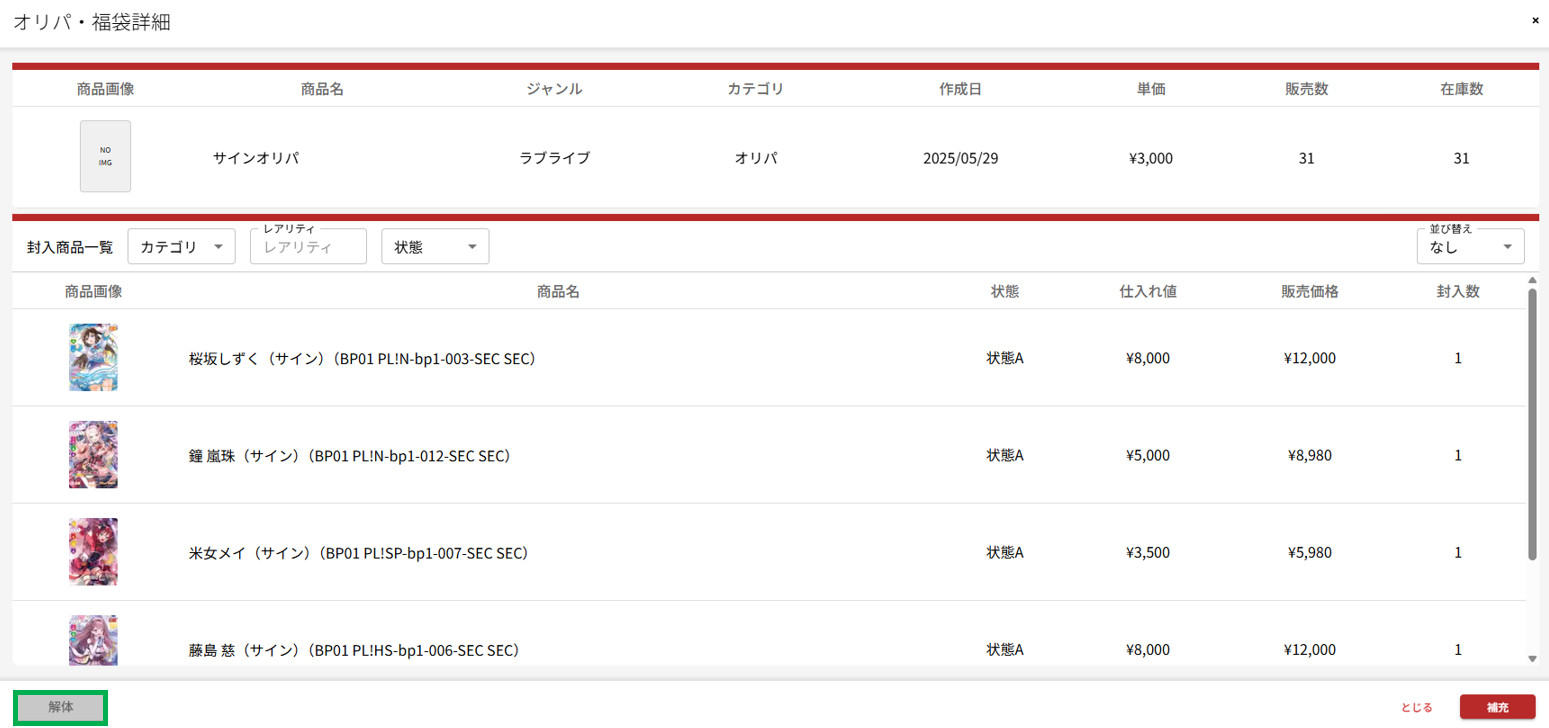Viewport: 1549px width, 728px height.
Task: Open the 状態 filter dropdown
Action: coord(435,247)
